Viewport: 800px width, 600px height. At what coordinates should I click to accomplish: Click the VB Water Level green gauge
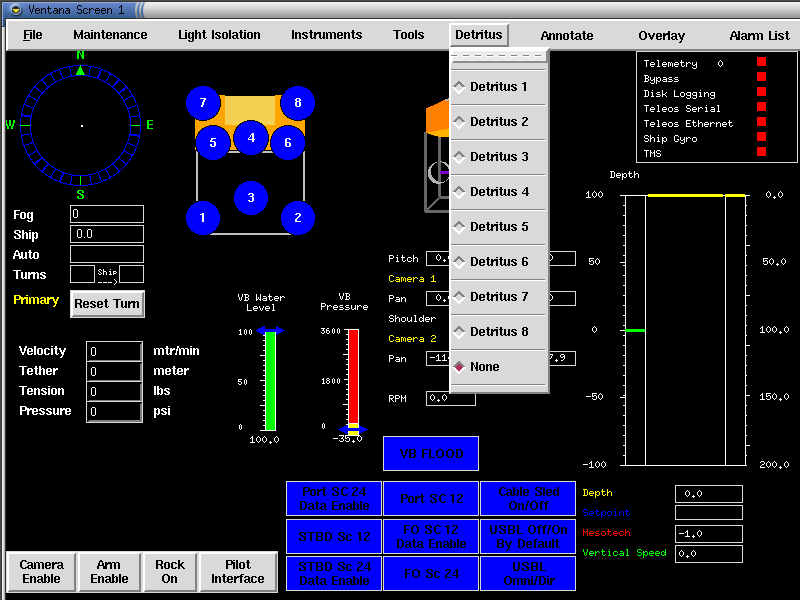click(270, 381)
